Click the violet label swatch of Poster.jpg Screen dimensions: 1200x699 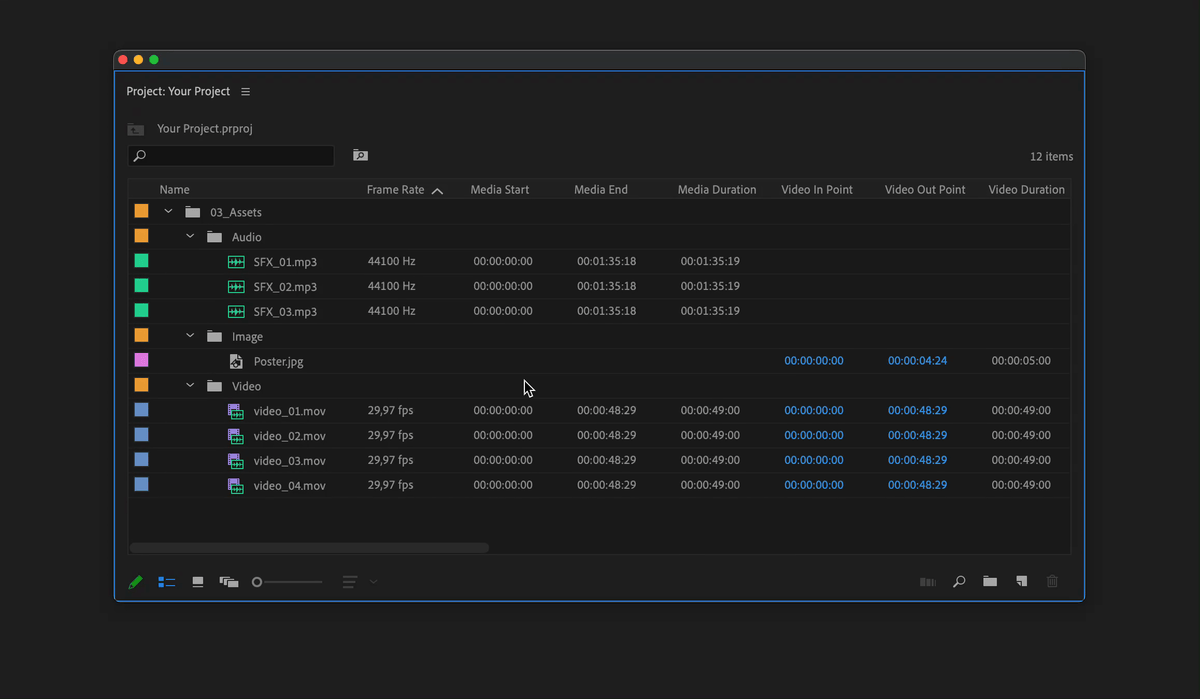(x=142, y=361)
